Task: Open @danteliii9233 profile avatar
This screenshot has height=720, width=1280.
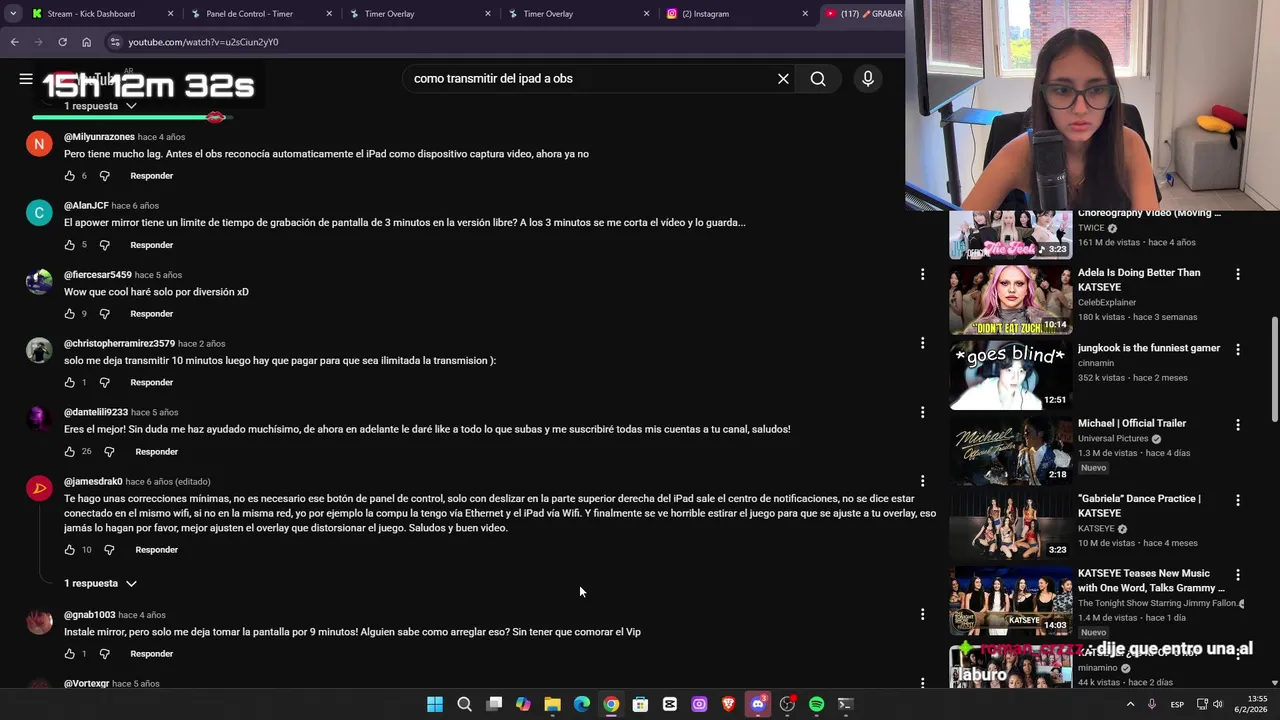Action: [39, 419]
